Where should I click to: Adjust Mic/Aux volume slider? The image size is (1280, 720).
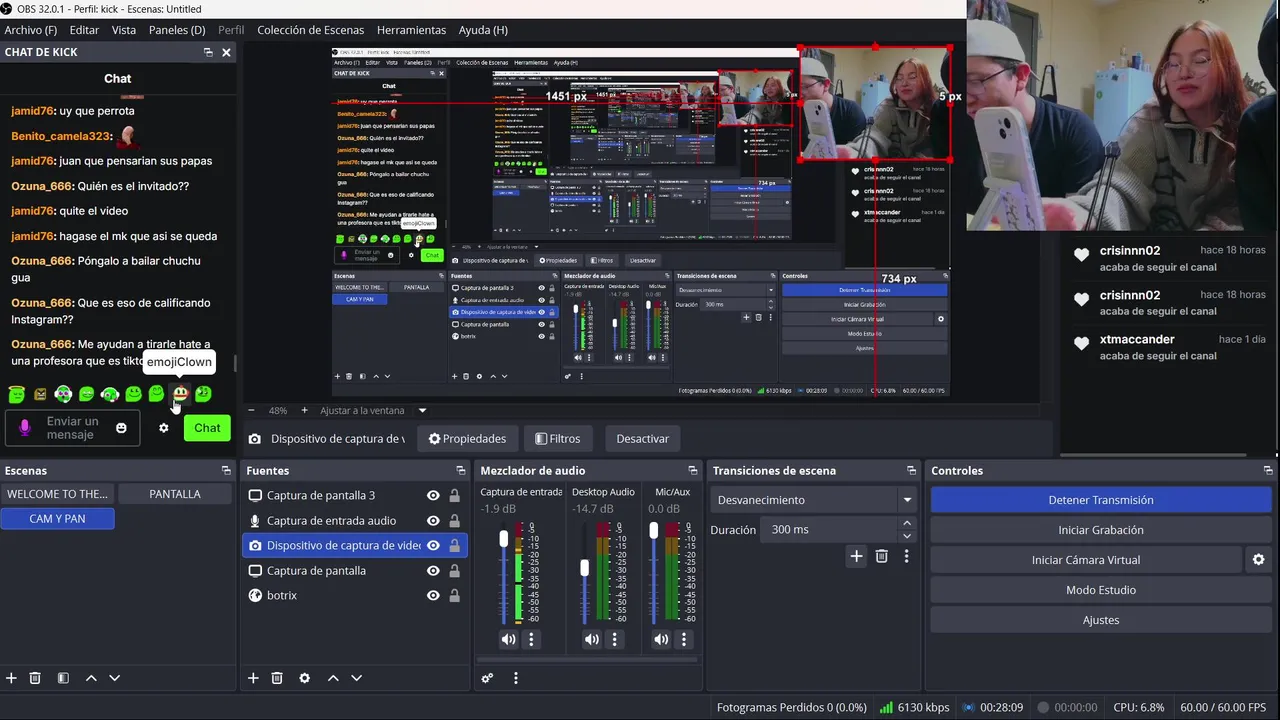(654, 530)
